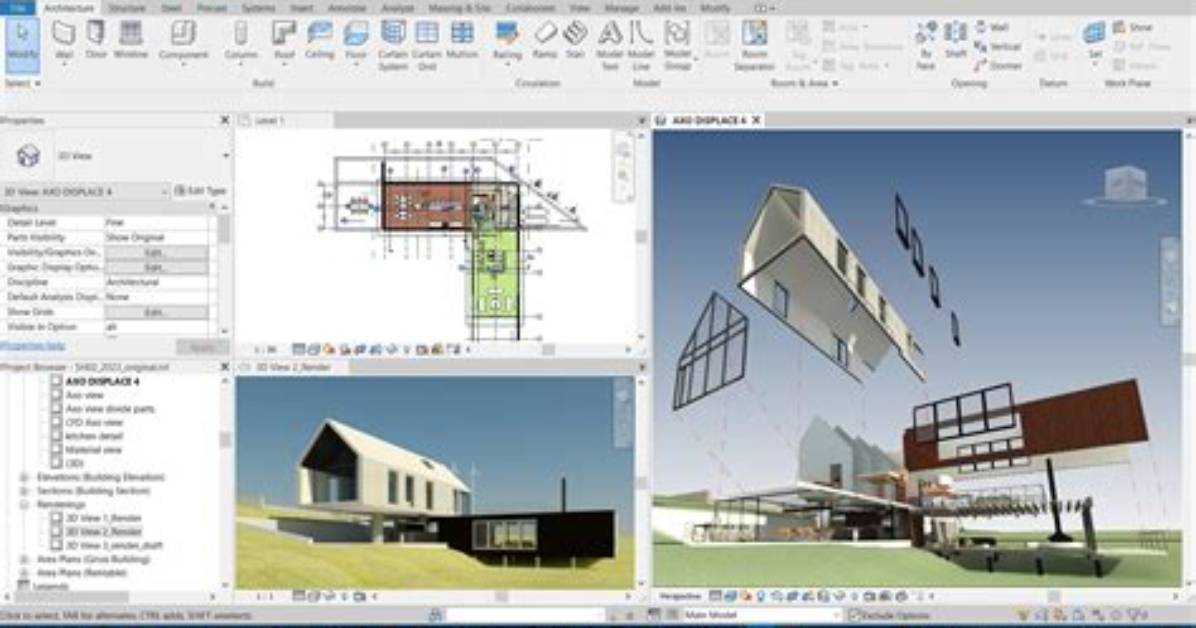Choose the Floor tool
The height and width of the screenshot is (628, 1196).
[355, 41]
